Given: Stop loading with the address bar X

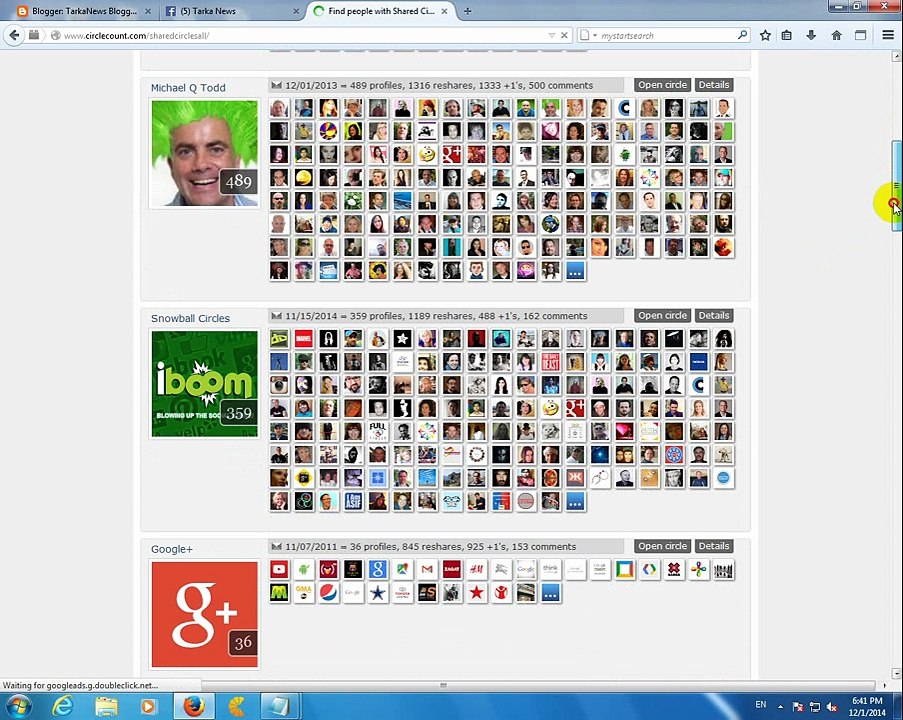Looking at the screenshot, I should 564,35.
